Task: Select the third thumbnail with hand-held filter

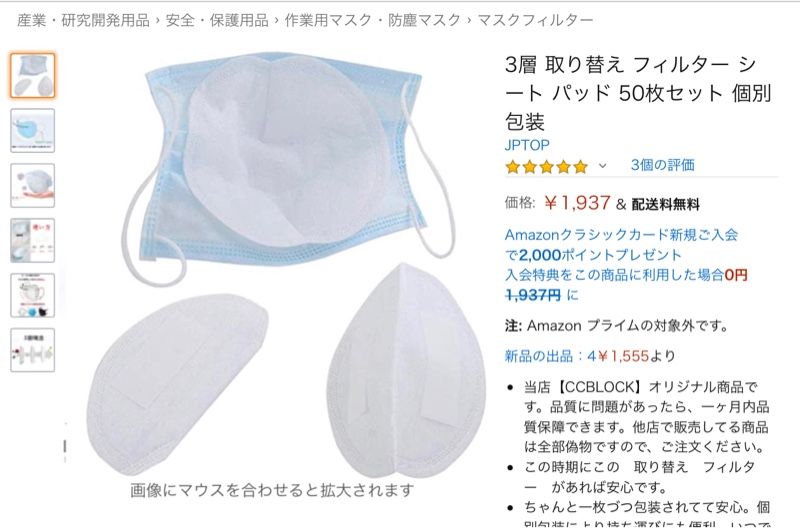Action: (33, 186)
